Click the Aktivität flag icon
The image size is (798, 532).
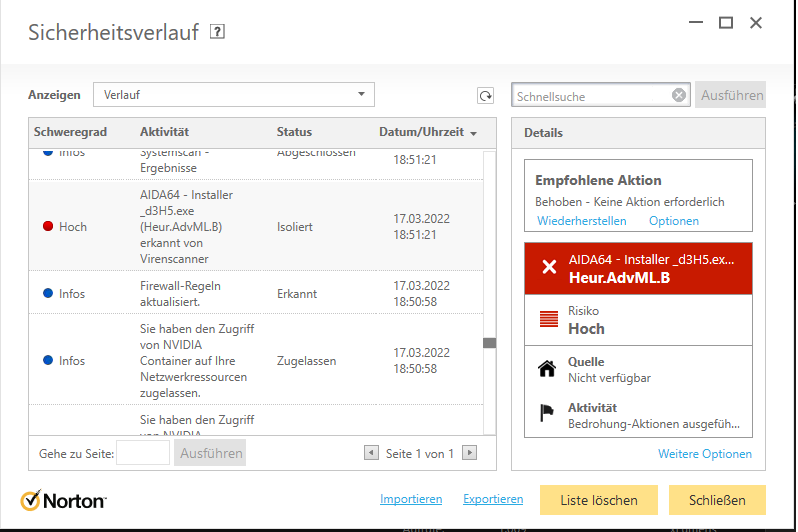547,412
